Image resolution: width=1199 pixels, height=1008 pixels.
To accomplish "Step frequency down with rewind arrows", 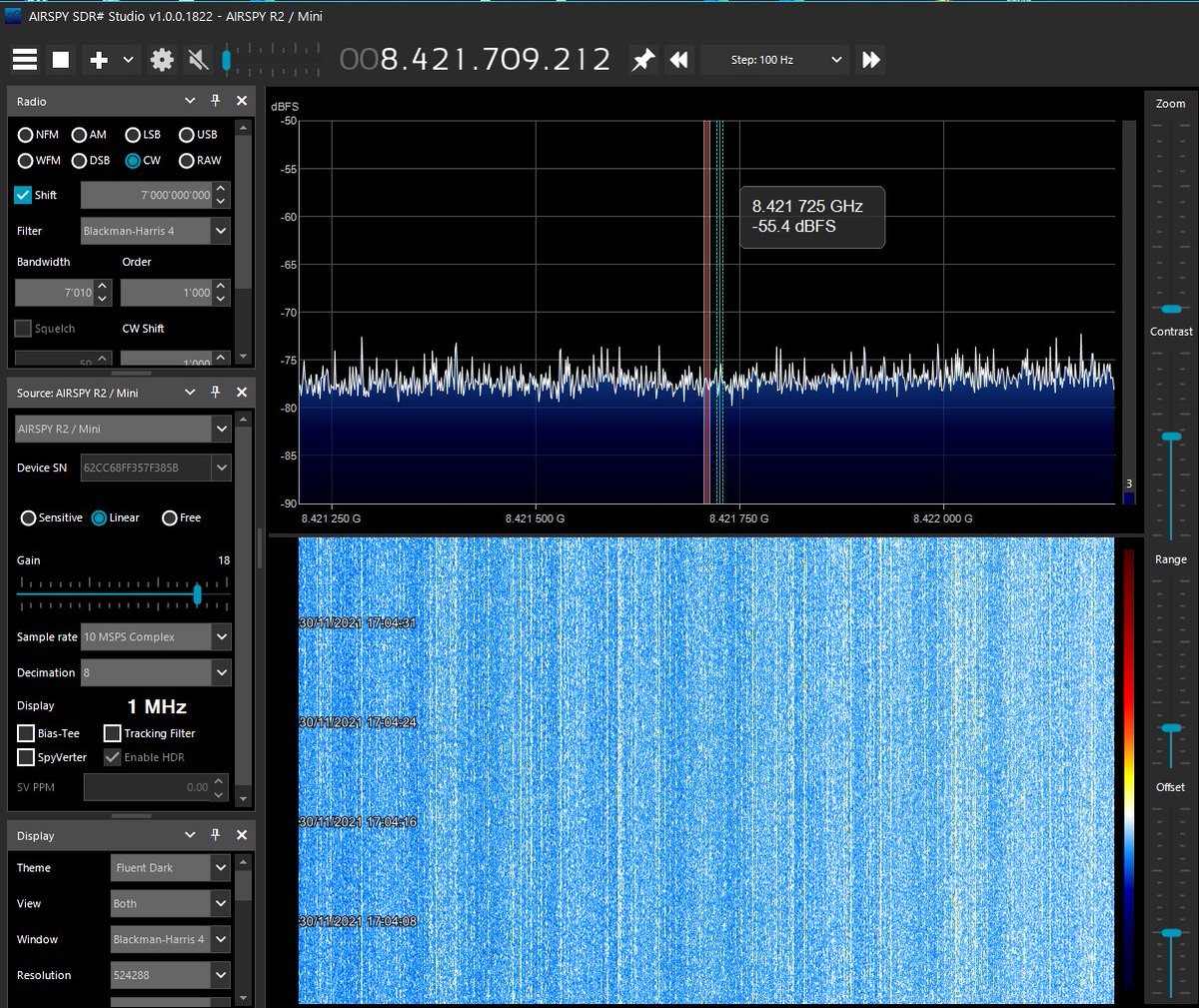I will click(x=678, y=60).
